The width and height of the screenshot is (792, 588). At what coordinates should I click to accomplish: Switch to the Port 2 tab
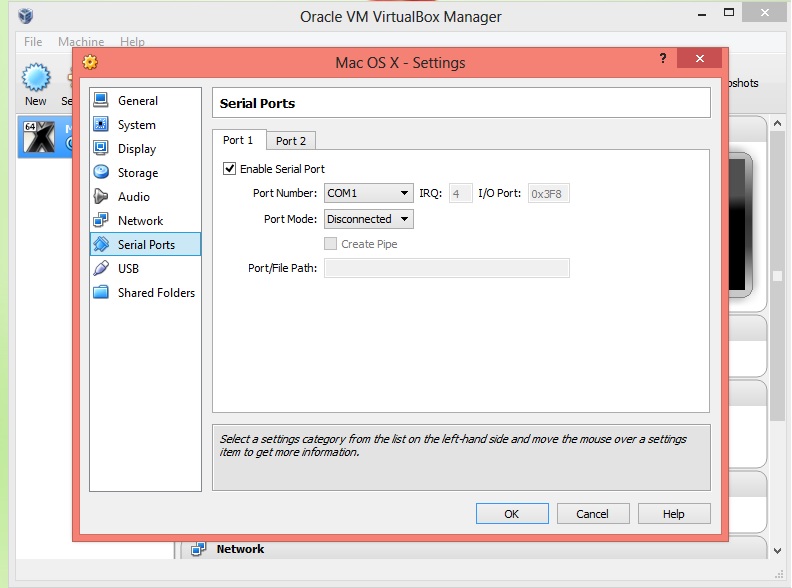coord(291,141)
